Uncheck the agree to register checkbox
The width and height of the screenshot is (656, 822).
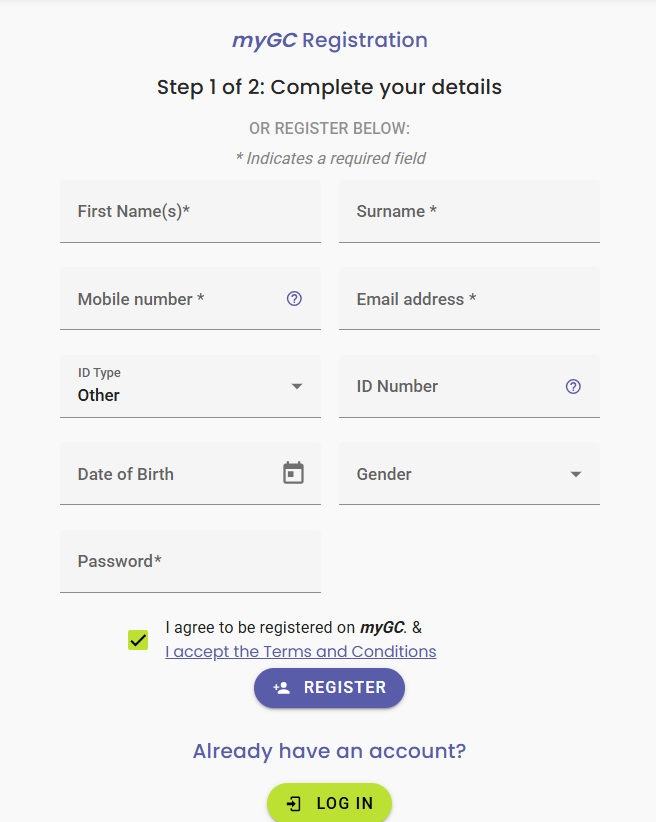138,639
